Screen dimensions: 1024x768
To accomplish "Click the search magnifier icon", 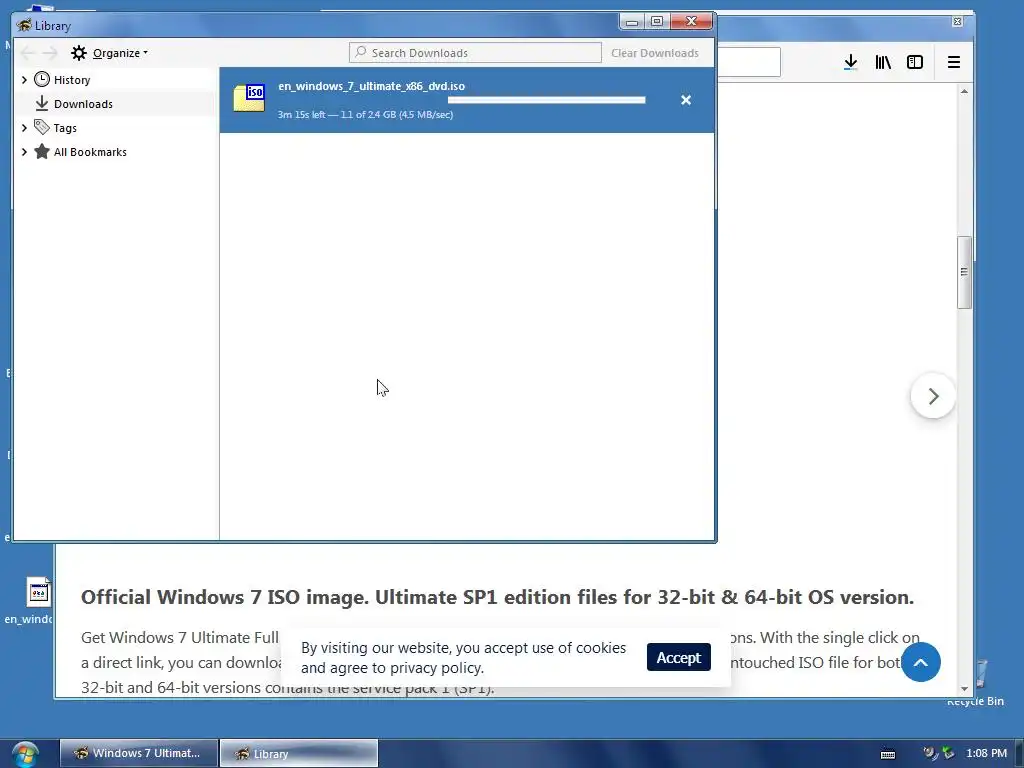I will [x=360, y=52].
